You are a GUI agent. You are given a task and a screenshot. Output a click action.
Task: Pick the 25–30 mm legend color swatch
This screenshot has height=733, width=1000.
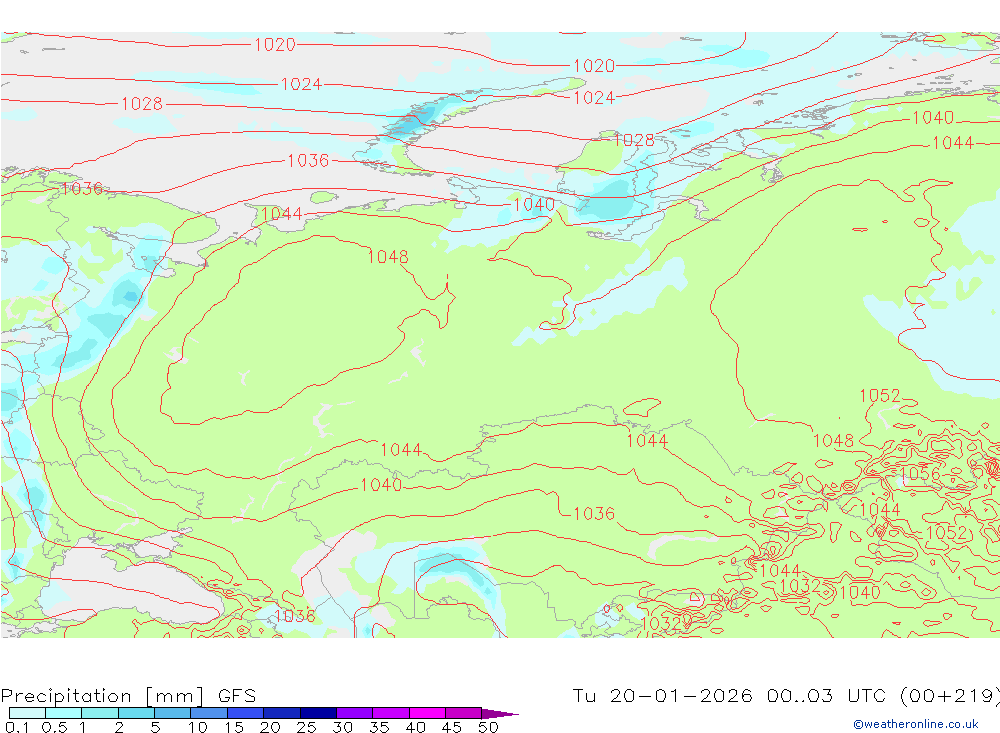click(318, 713)
